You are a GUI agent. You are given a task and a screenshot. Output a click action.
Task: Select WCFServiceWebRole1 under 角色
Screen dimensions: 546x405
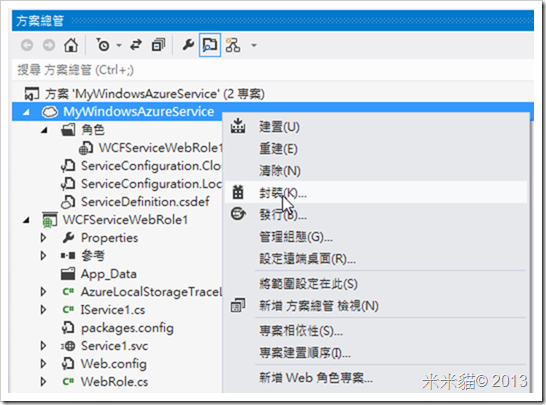click(161, 148)
